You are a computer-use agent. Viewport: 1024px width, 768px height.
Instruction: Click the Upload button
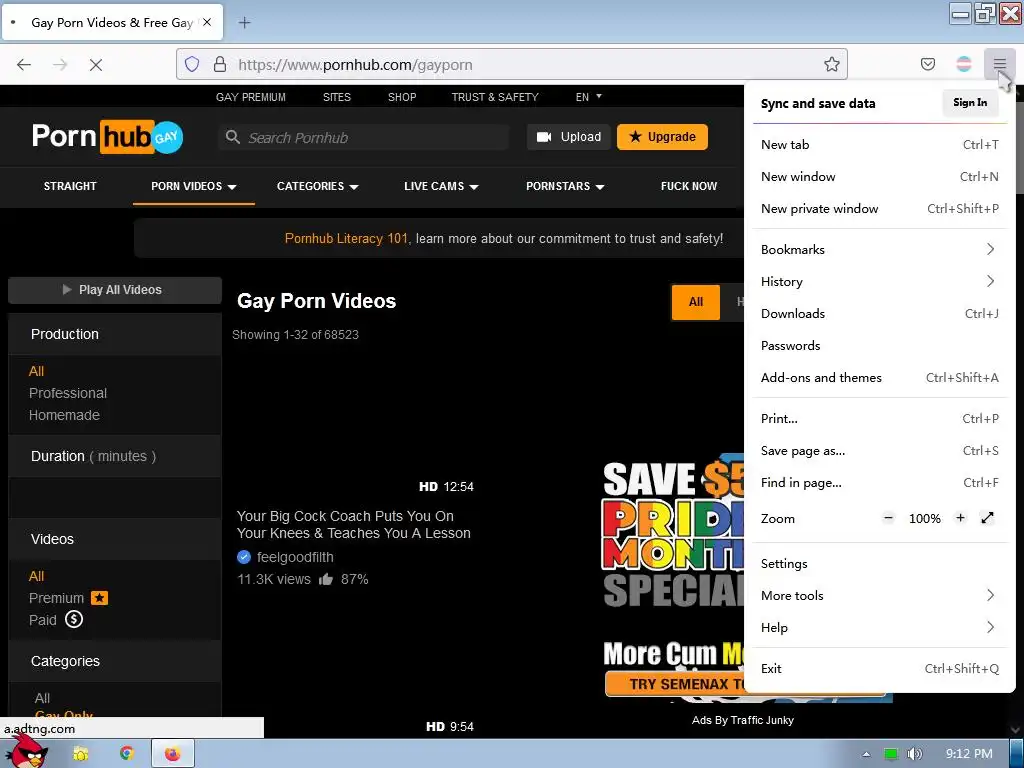click(x=569, y=137)
